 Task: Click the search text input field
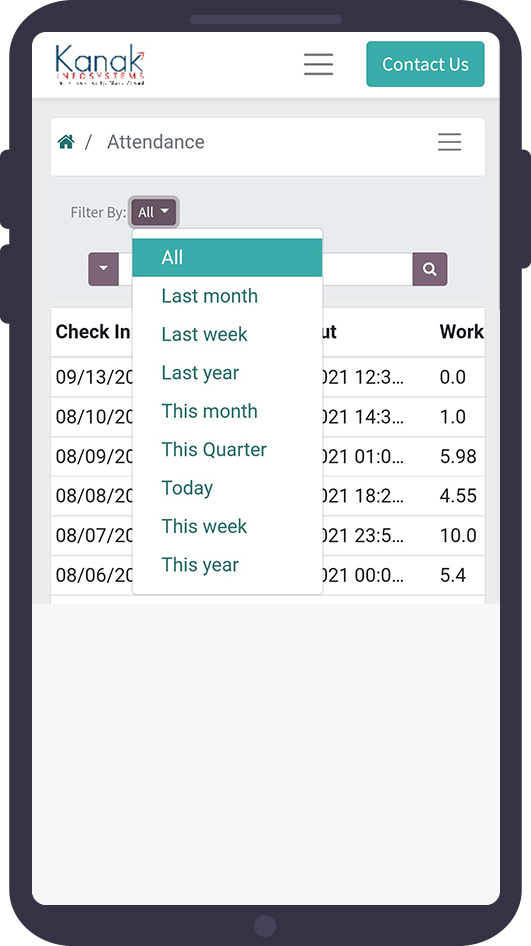367,269
